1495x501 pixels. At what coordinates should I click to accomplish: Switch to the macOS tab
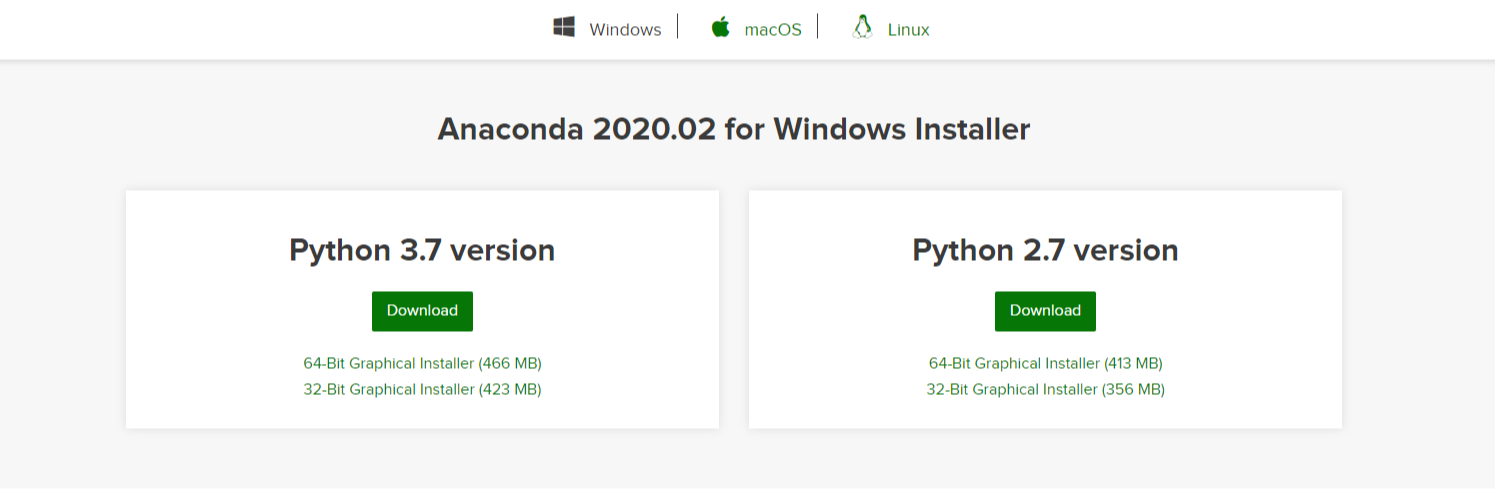(x=773, y=29)
